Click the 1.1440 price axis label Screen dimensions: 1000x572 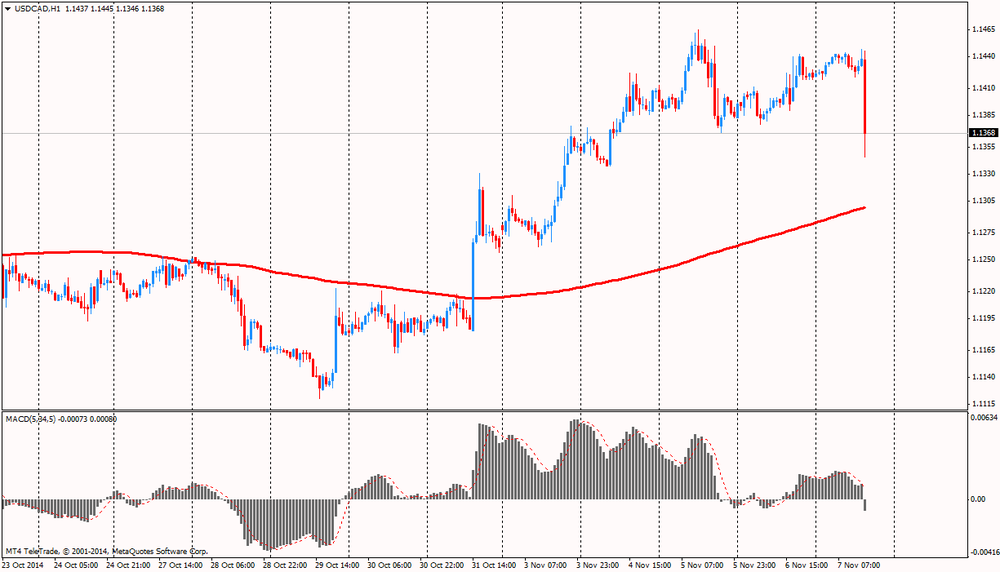click(983, 57)
